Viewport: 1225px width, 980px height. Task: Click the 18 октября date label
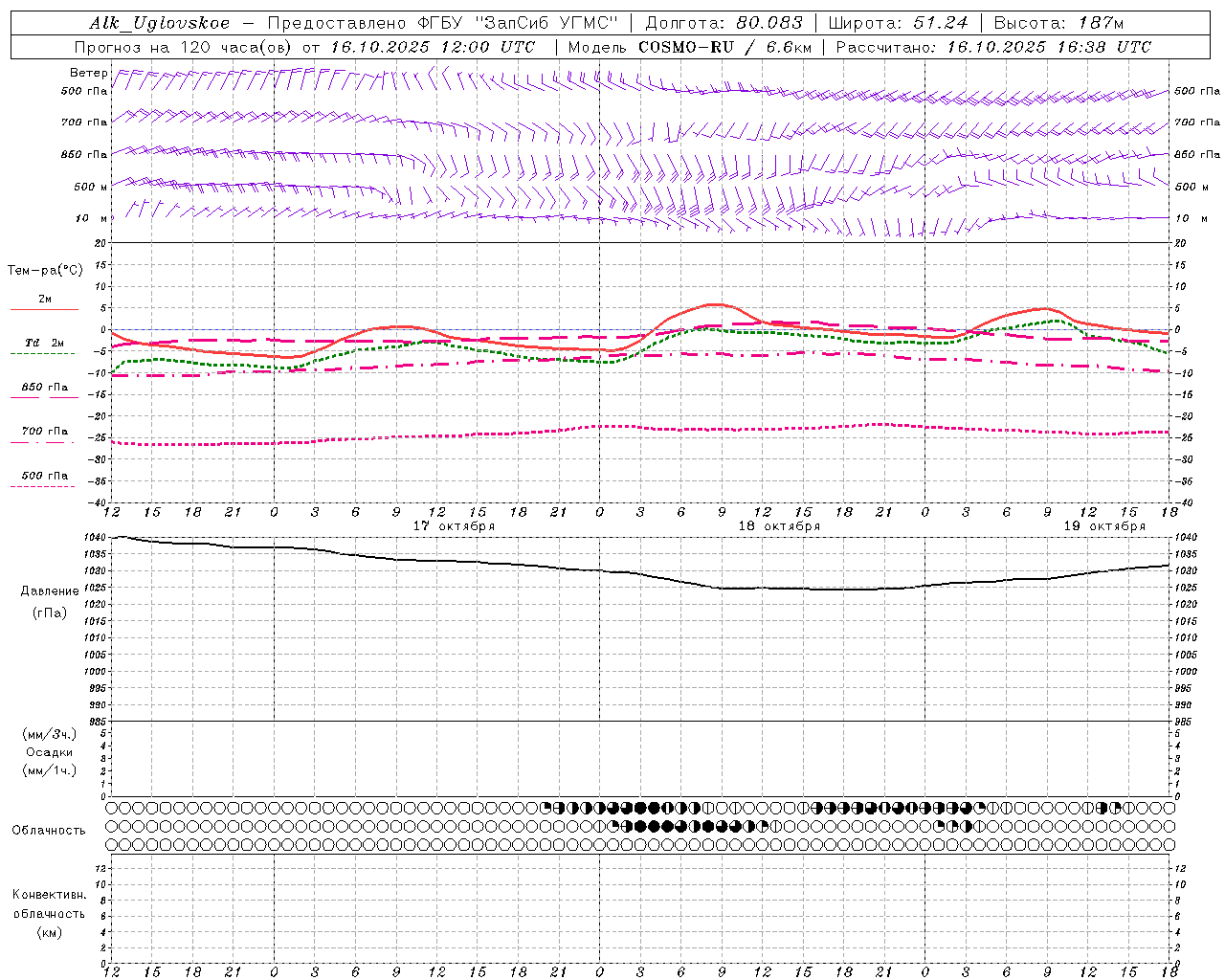click(x=779, y=526)
